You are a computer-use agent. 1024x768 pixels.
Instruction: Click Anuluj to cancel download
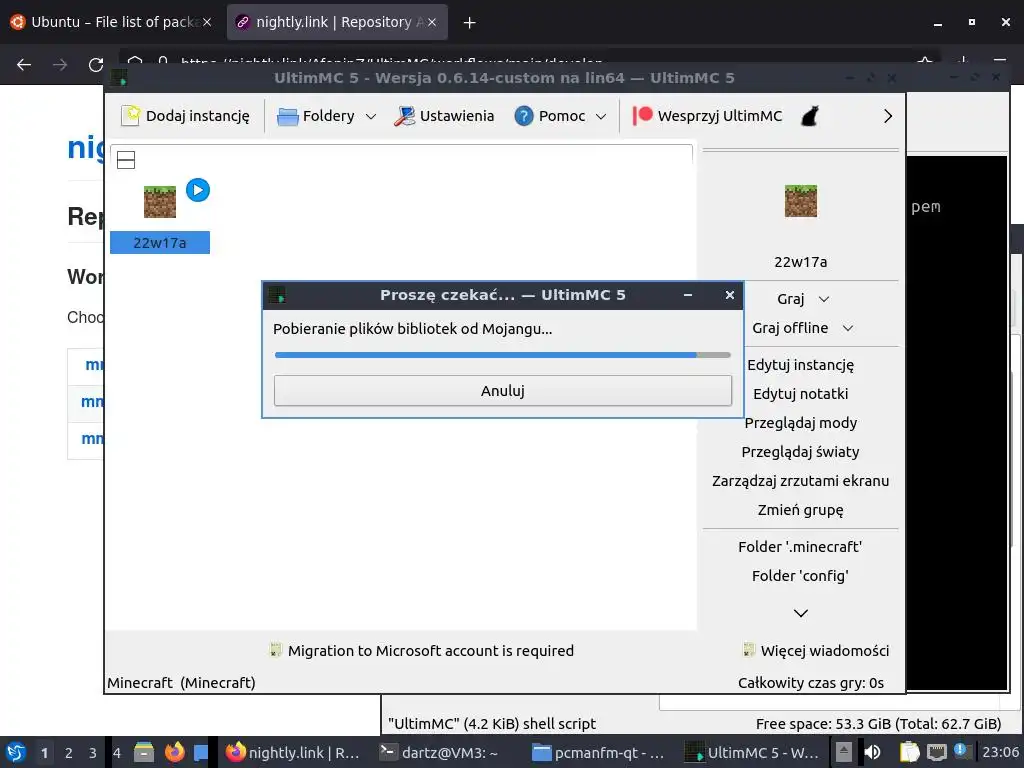503,391
